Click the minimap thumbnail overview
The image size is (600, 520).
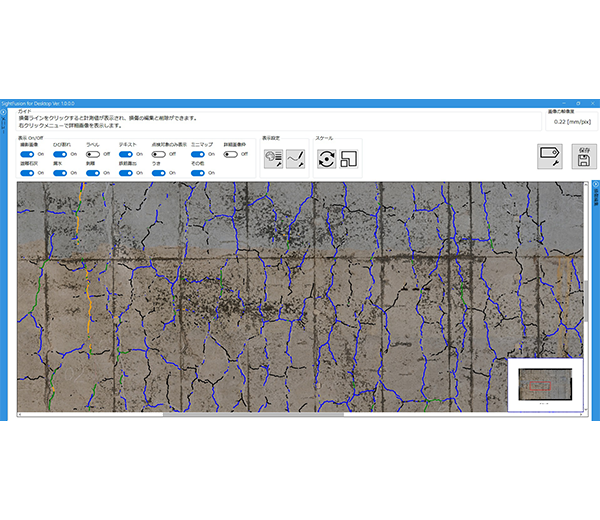click(545, 385)
